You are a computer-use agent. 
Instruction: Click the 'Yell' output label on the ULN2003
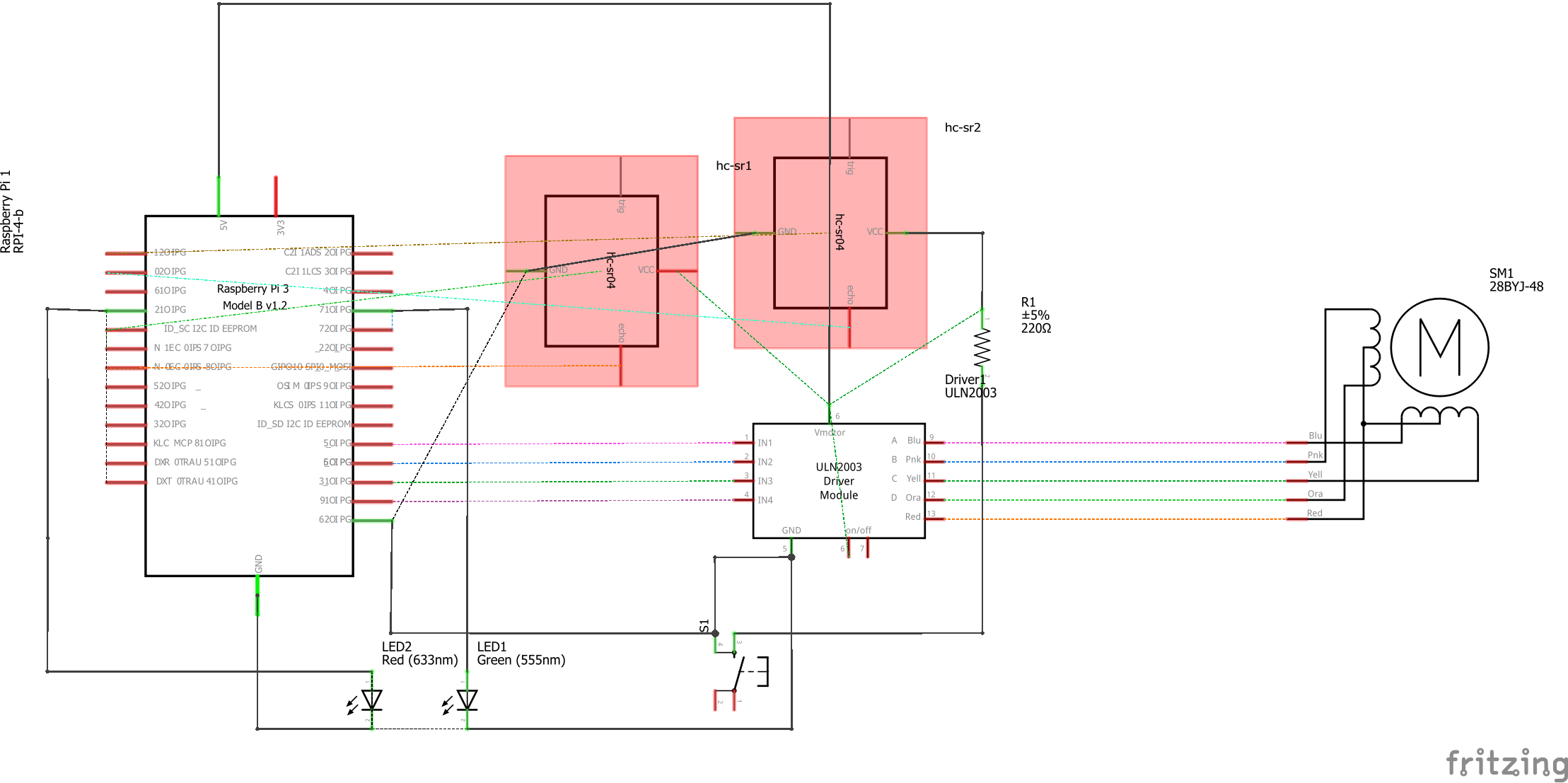point(914,479)
